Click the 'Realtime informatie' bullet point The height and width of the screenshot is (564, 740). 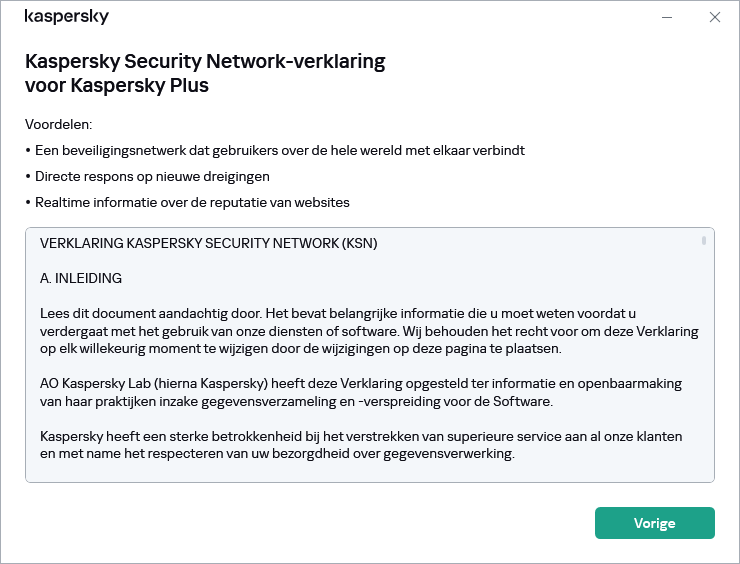click(x=187, y=203)
